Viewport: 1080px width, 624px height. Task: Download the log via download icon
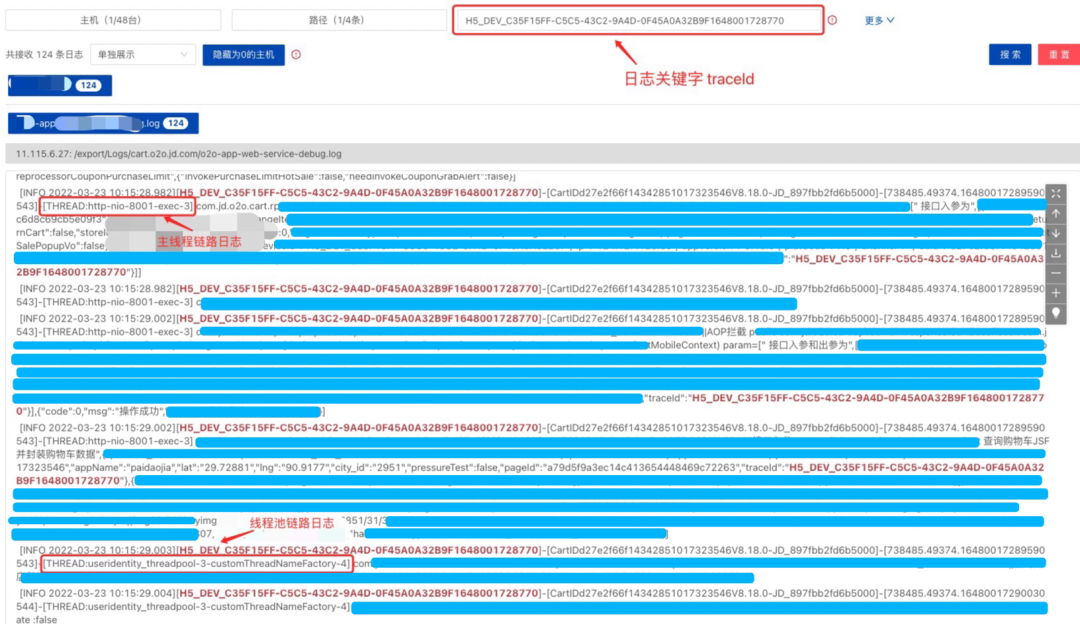pyautogui.click(x=1056, y=253)
